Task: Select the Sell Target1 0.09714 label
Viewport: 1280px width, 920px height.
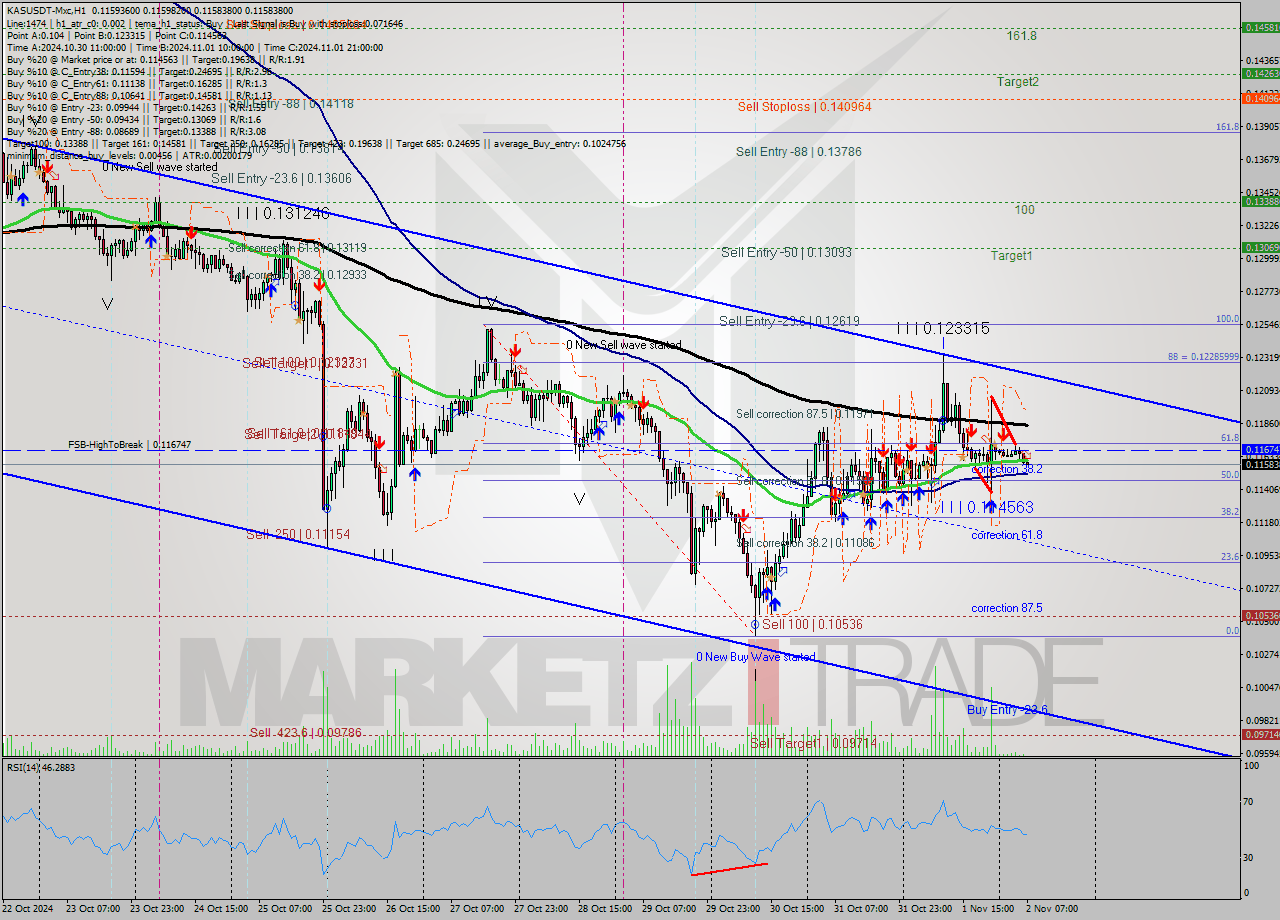Action: (813, 742)
